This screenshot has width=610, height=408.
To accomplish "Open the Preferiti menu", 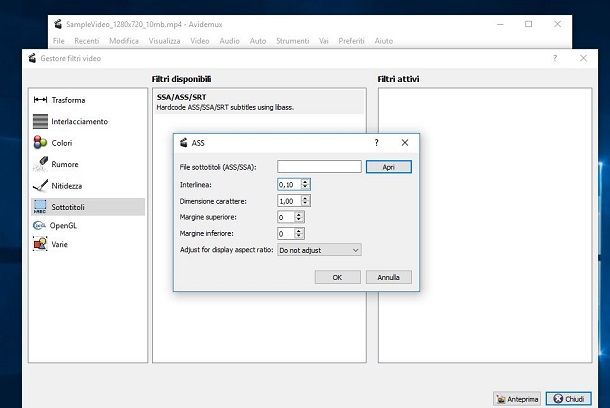I will 351,41.
